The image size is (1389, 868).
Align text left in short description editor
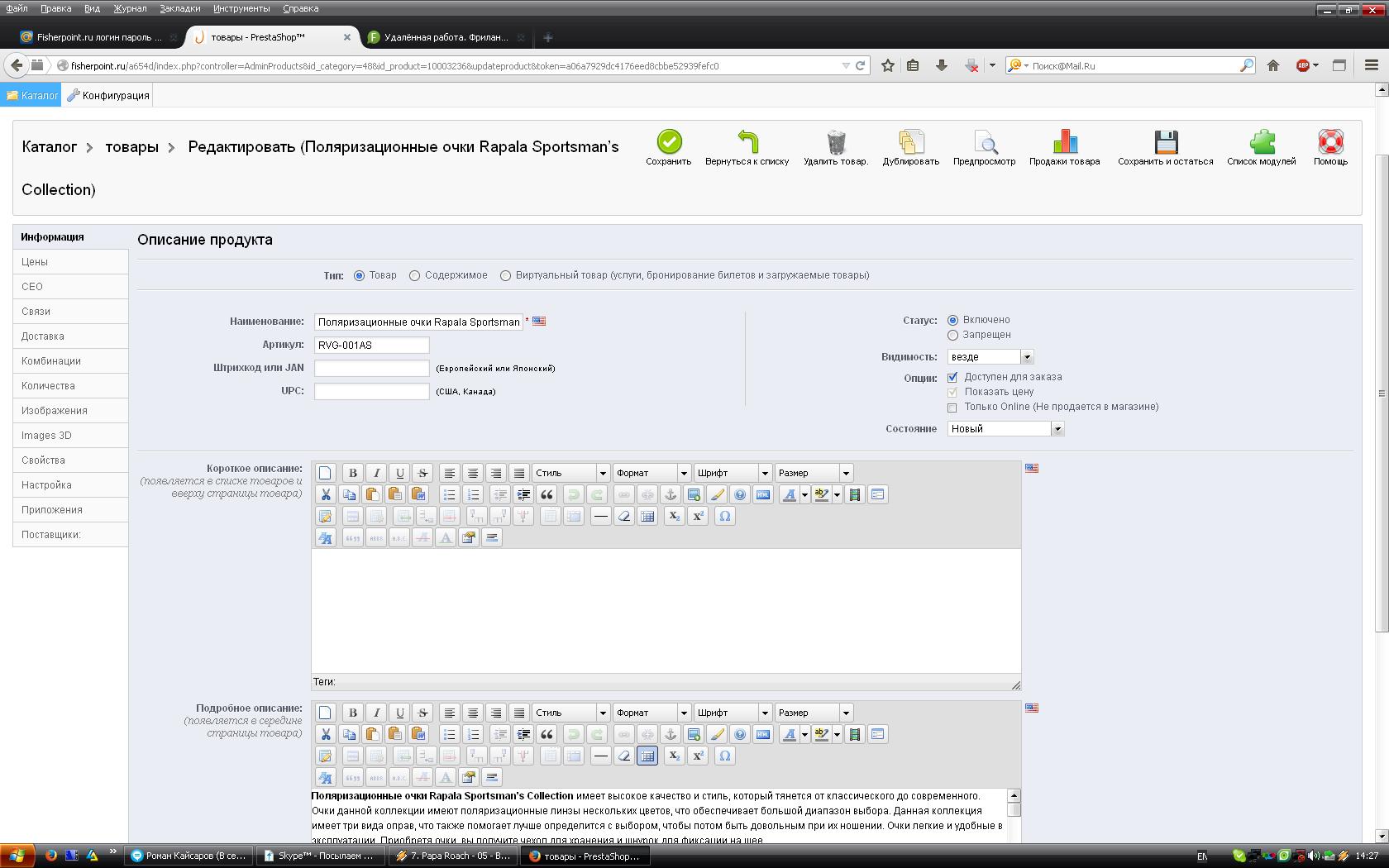(x=450, y=473)
